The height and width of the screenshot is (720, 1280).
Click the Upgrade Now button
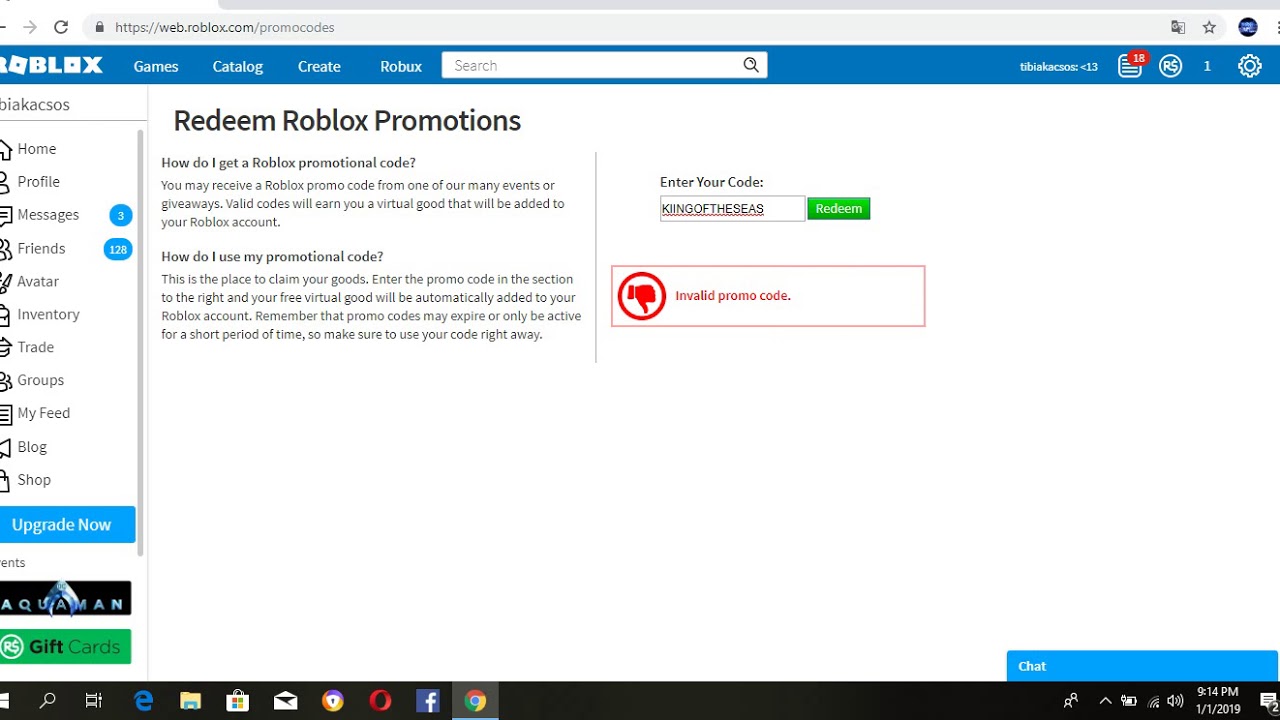[65, 524]
